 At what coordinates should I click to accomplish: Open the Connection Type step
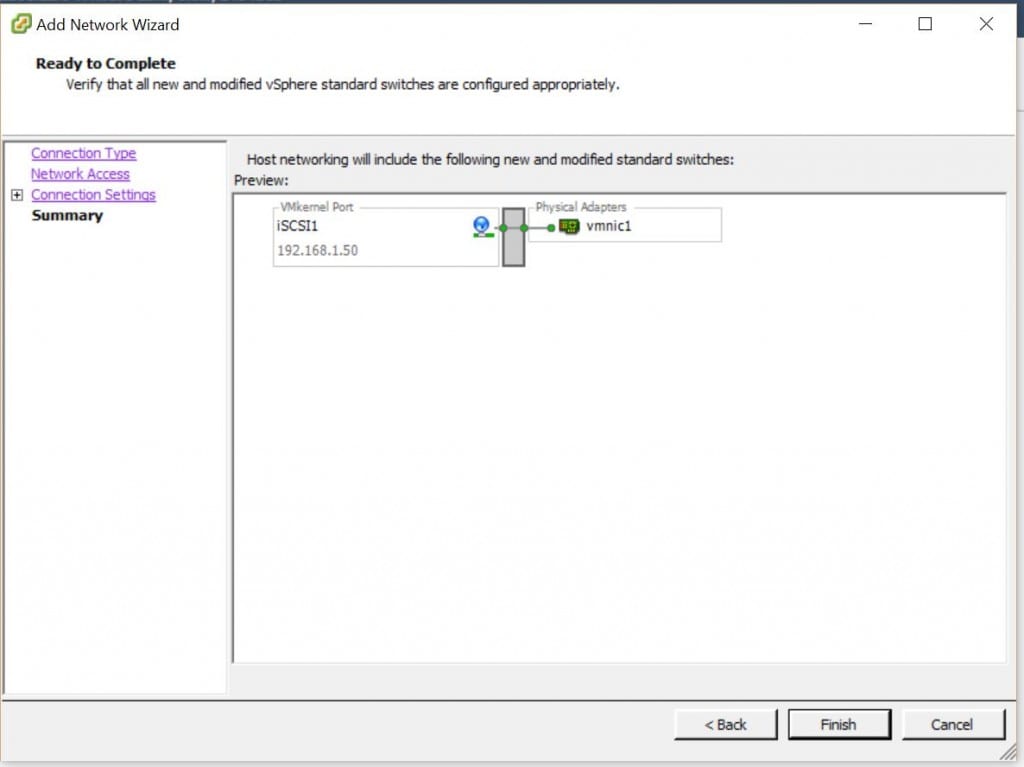[83, 153]
